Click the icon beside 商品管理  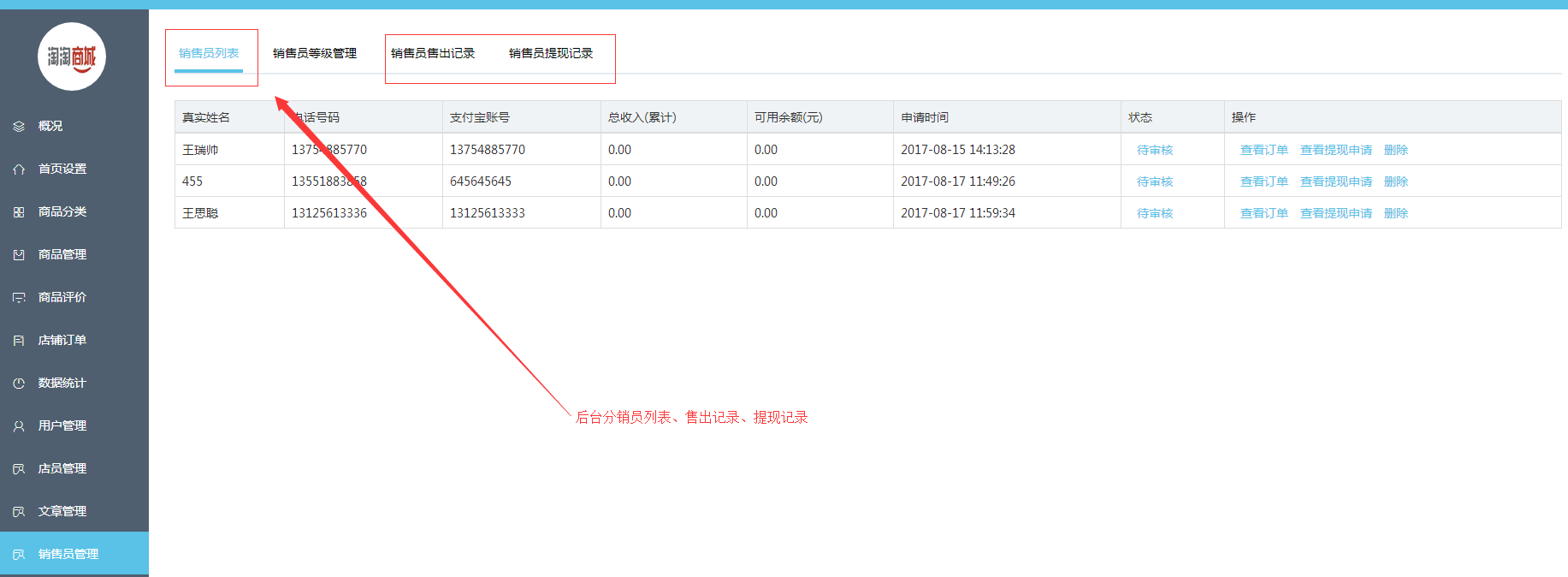19,254
